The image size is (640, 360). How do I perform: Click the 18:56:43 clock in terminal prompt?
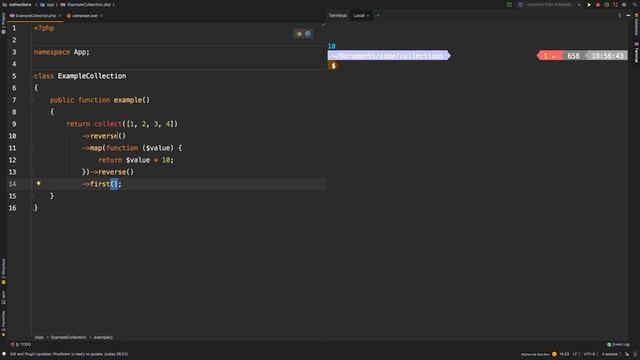607,56
